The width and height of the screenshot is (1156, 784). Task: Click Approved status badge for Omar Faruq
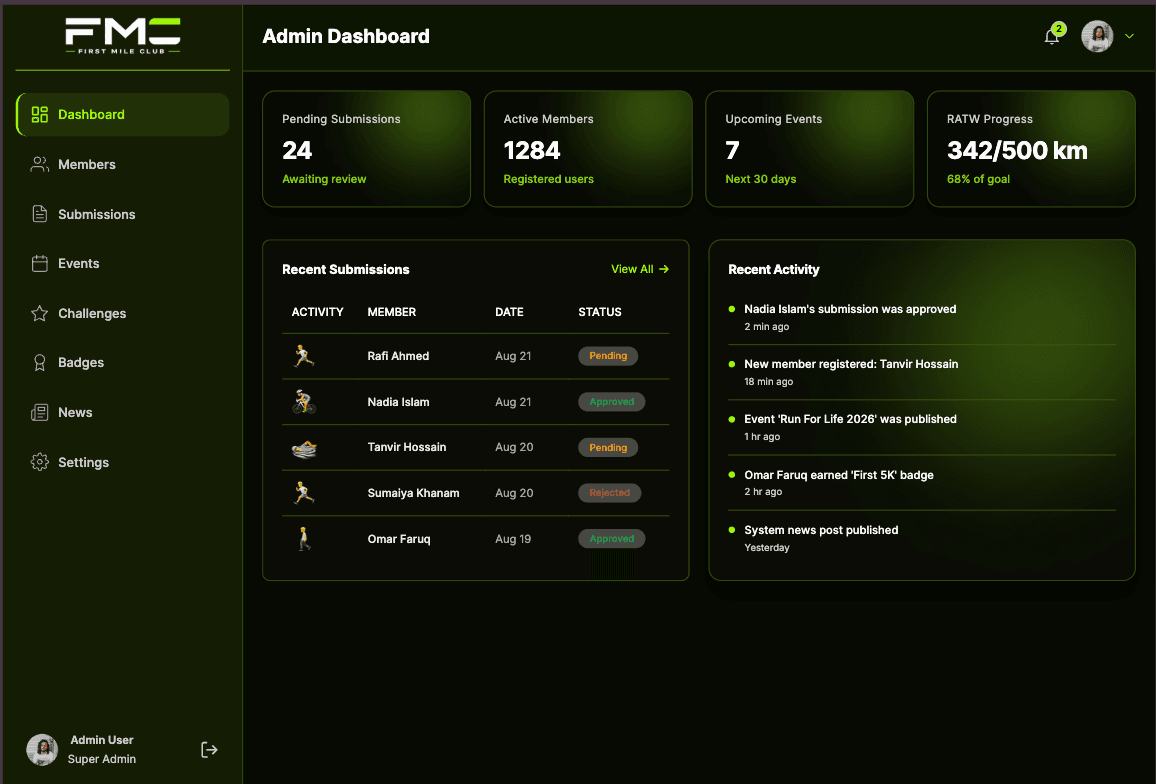point(612,539)
